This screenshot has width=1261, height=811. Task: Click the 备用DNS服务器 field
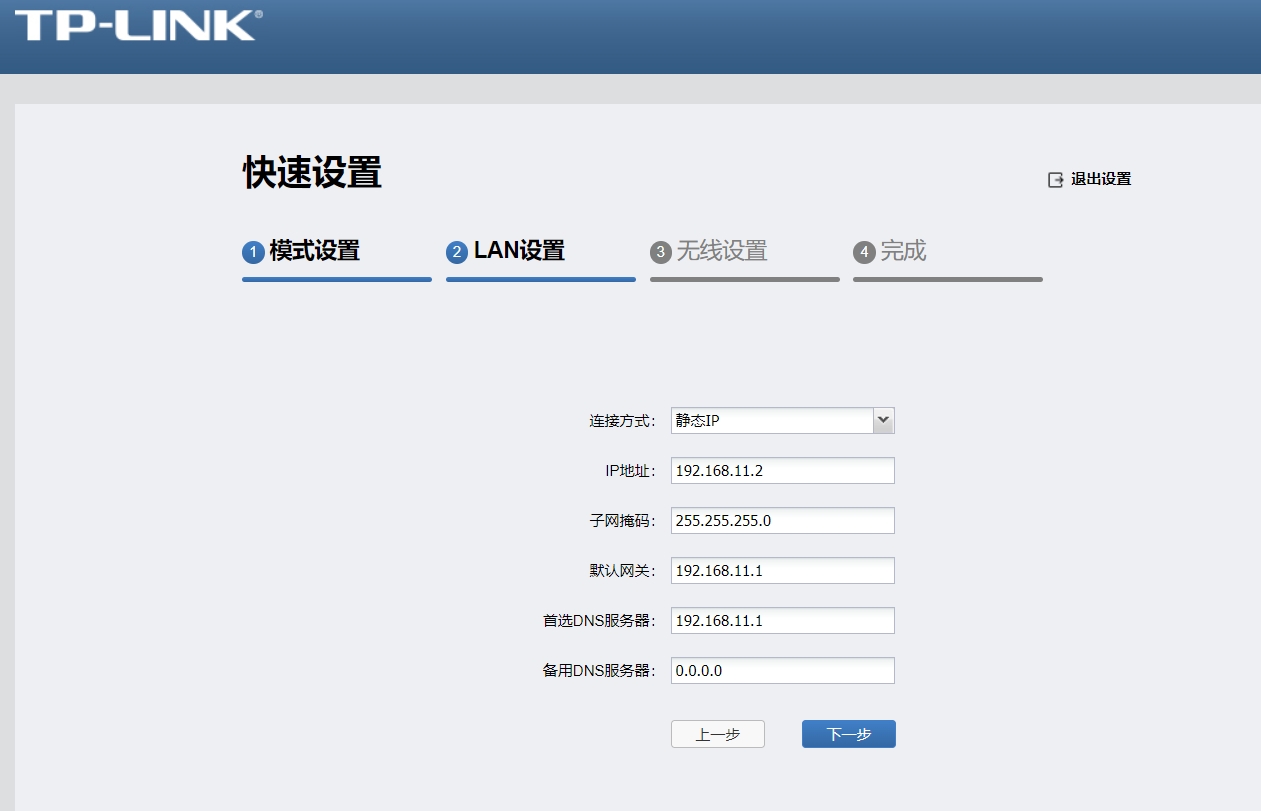[x=782, y=671]
